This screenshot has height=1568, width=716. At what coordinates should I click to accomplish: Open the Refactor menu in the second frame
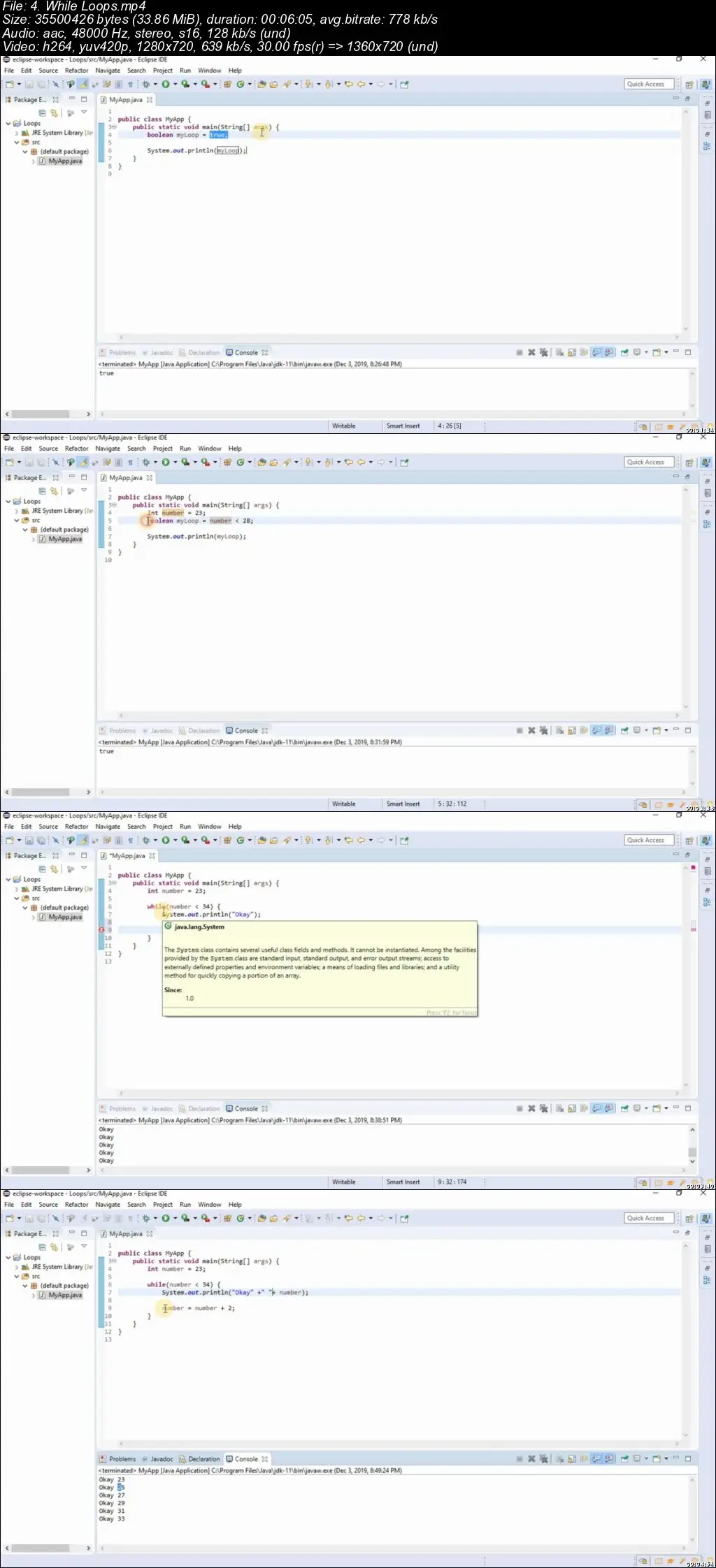[77, 449]
